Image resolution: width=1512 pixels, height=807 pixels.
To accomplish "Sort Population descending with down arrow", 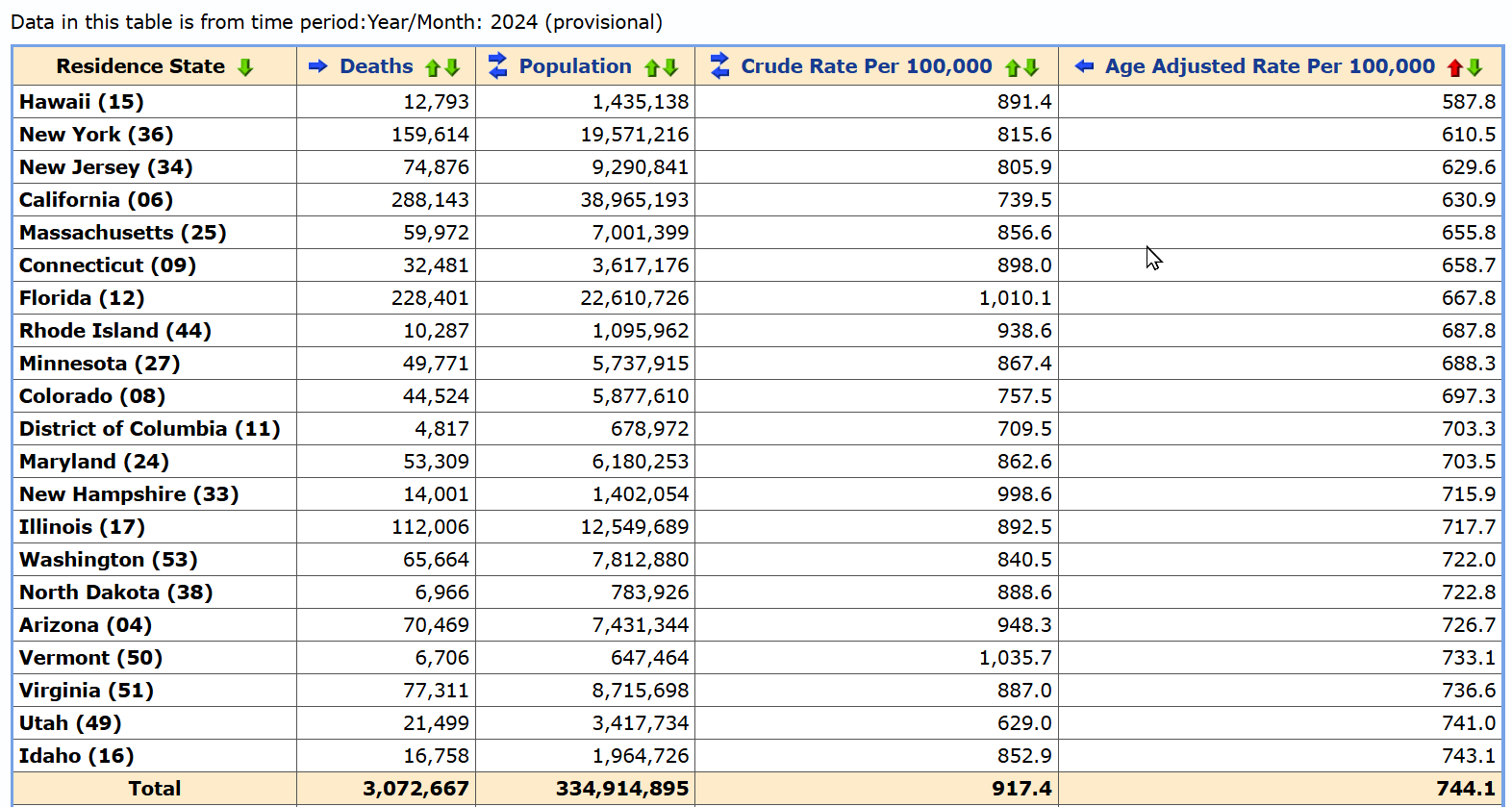I will [x=671, y=67].
